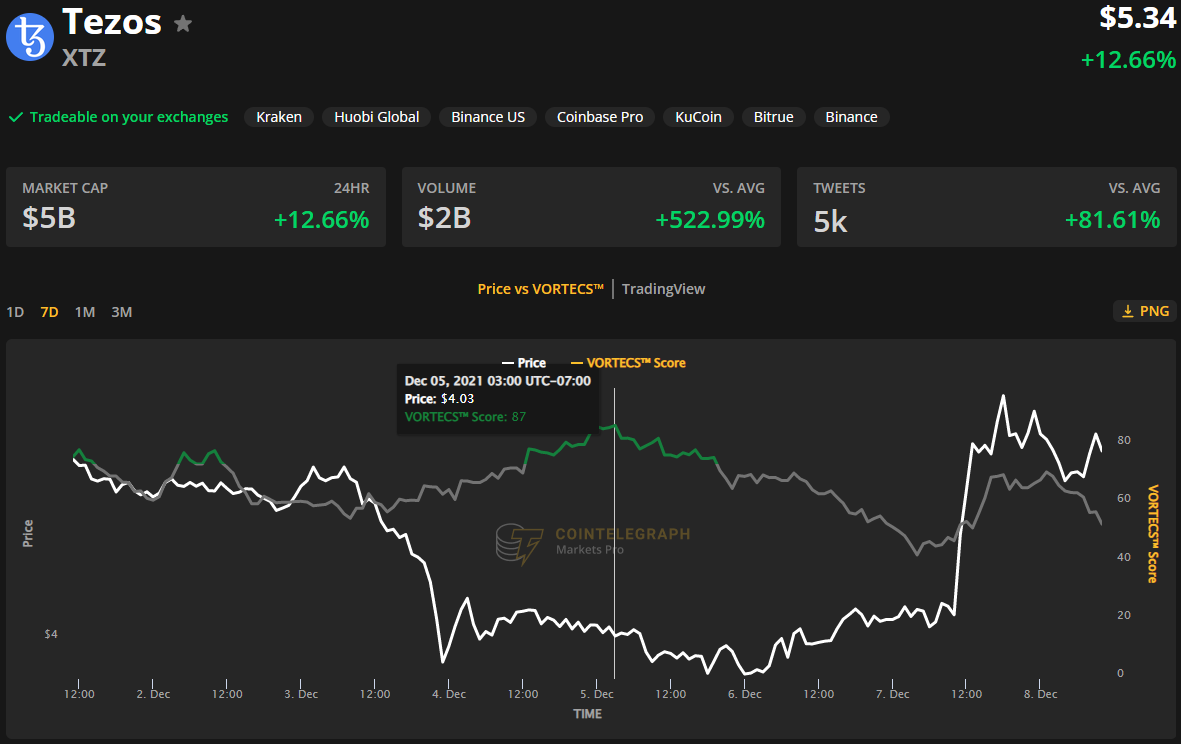Switch to the TradingView tab
This screenshot has width=1181, height=744.
coord(663,289)
